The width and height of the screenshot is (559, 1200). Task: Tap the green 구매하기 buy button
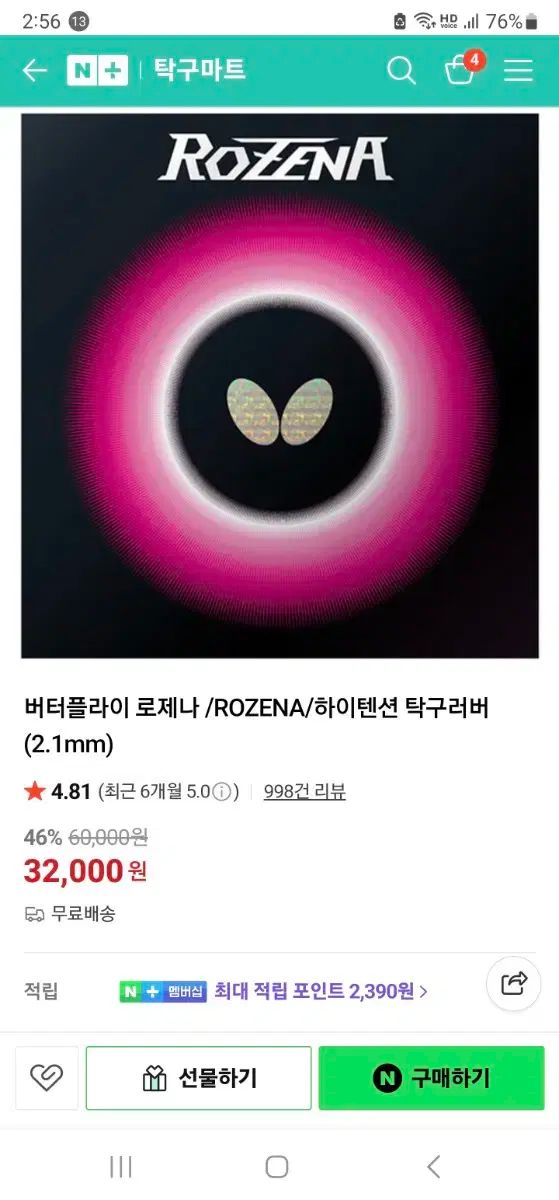432,1078
